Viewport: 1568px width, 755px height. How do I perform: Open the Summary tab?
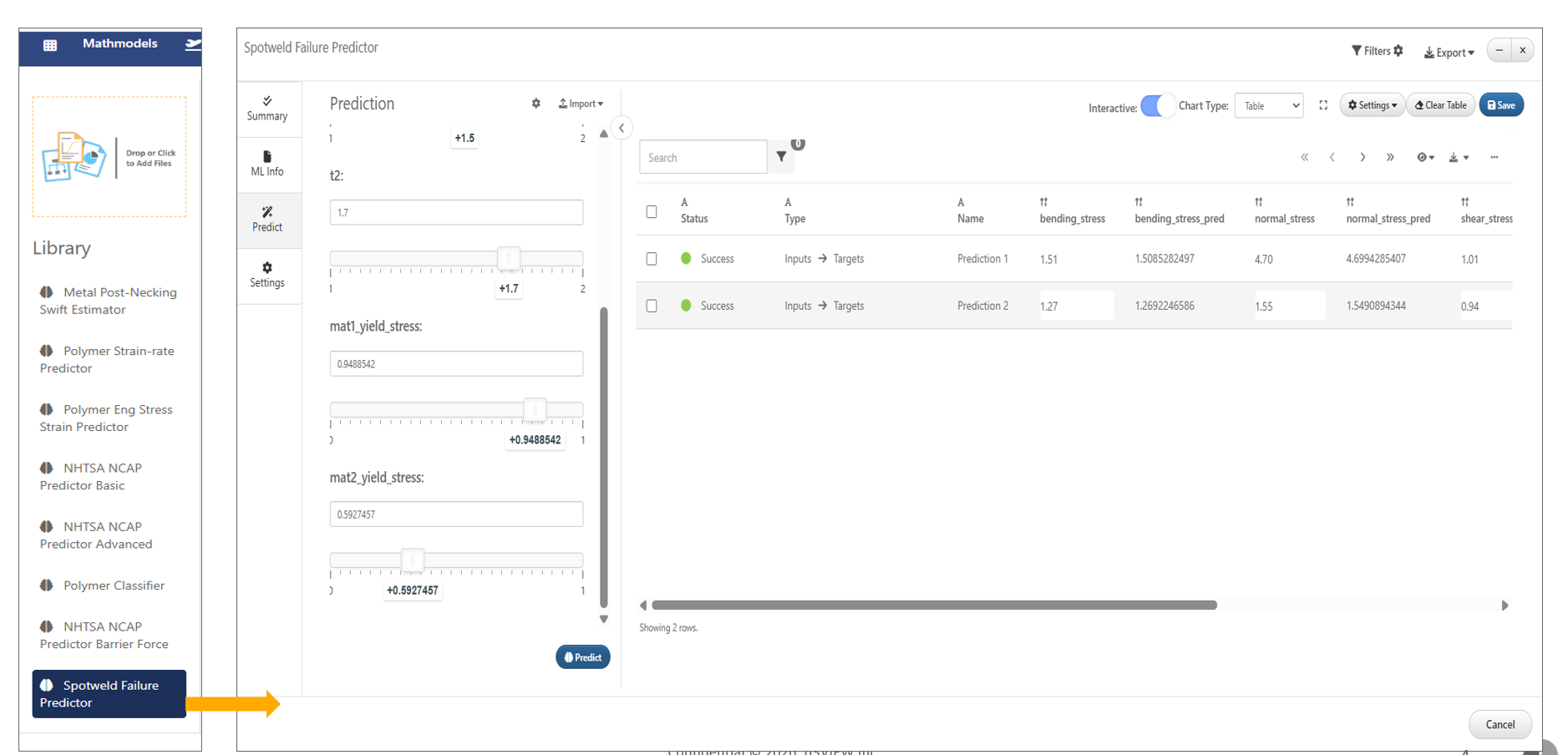pos(267,109)
